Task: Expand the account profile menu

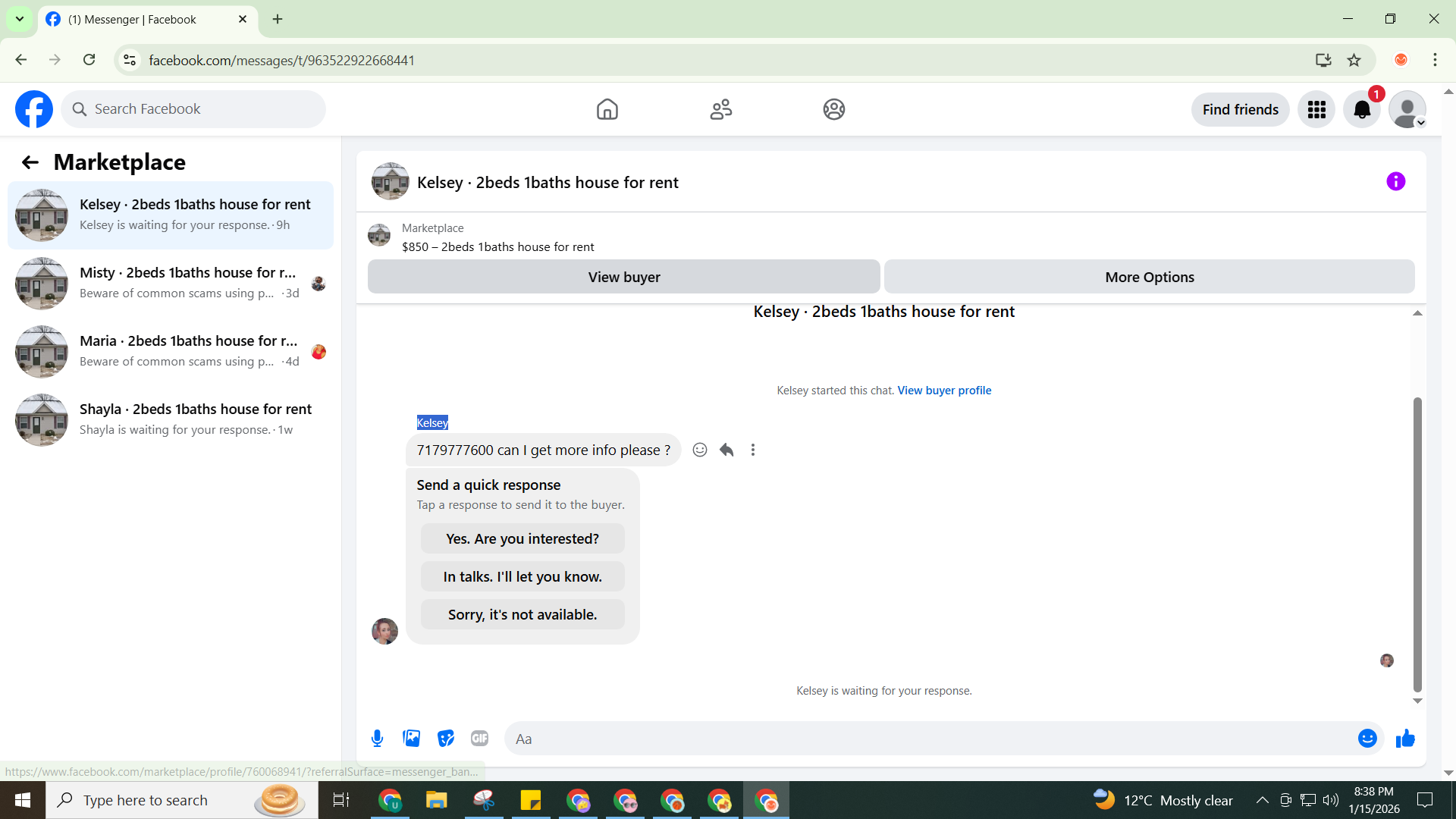Action: coord(1407,110)
